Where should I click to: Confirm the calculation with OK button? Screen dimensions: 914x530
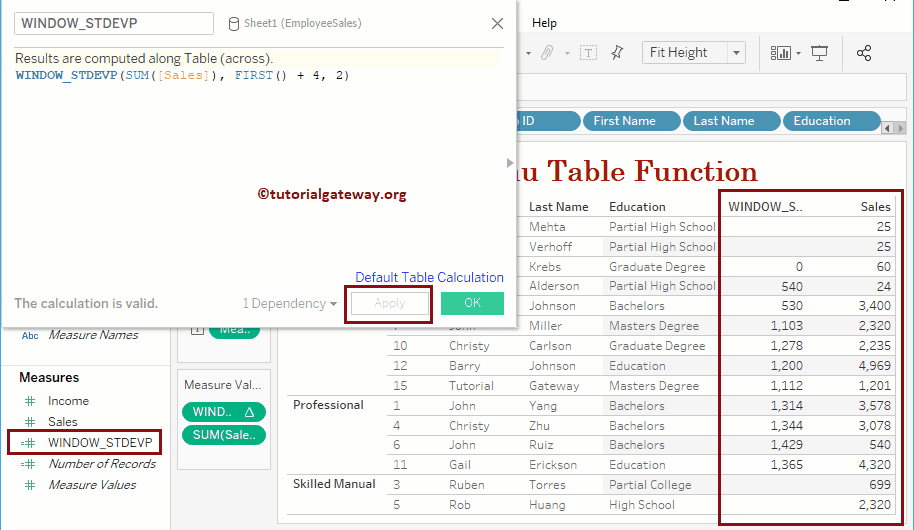(x=472, y=303)
